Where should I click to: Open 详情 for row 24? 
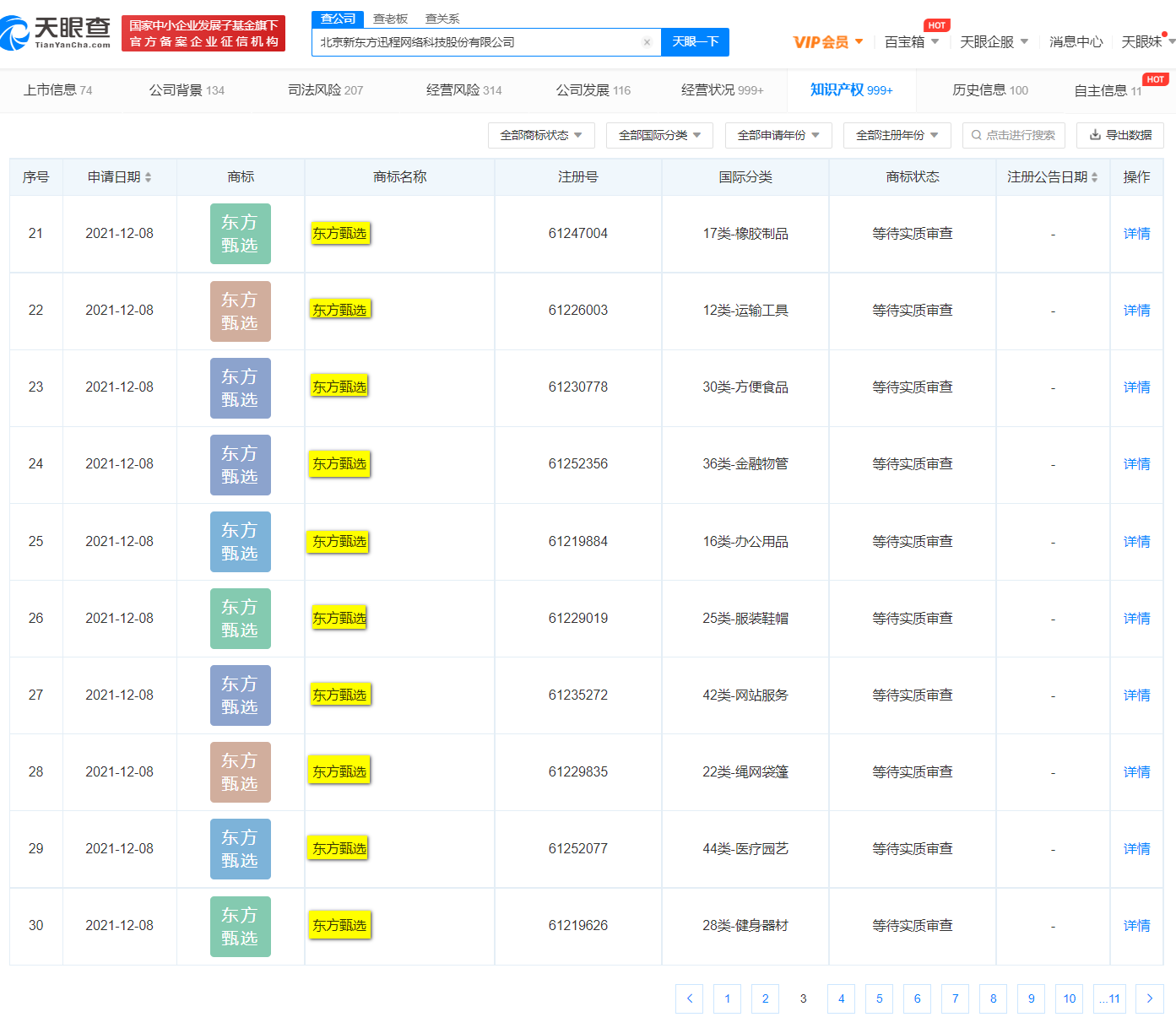pyautogui.click(x=1136, y=464)
